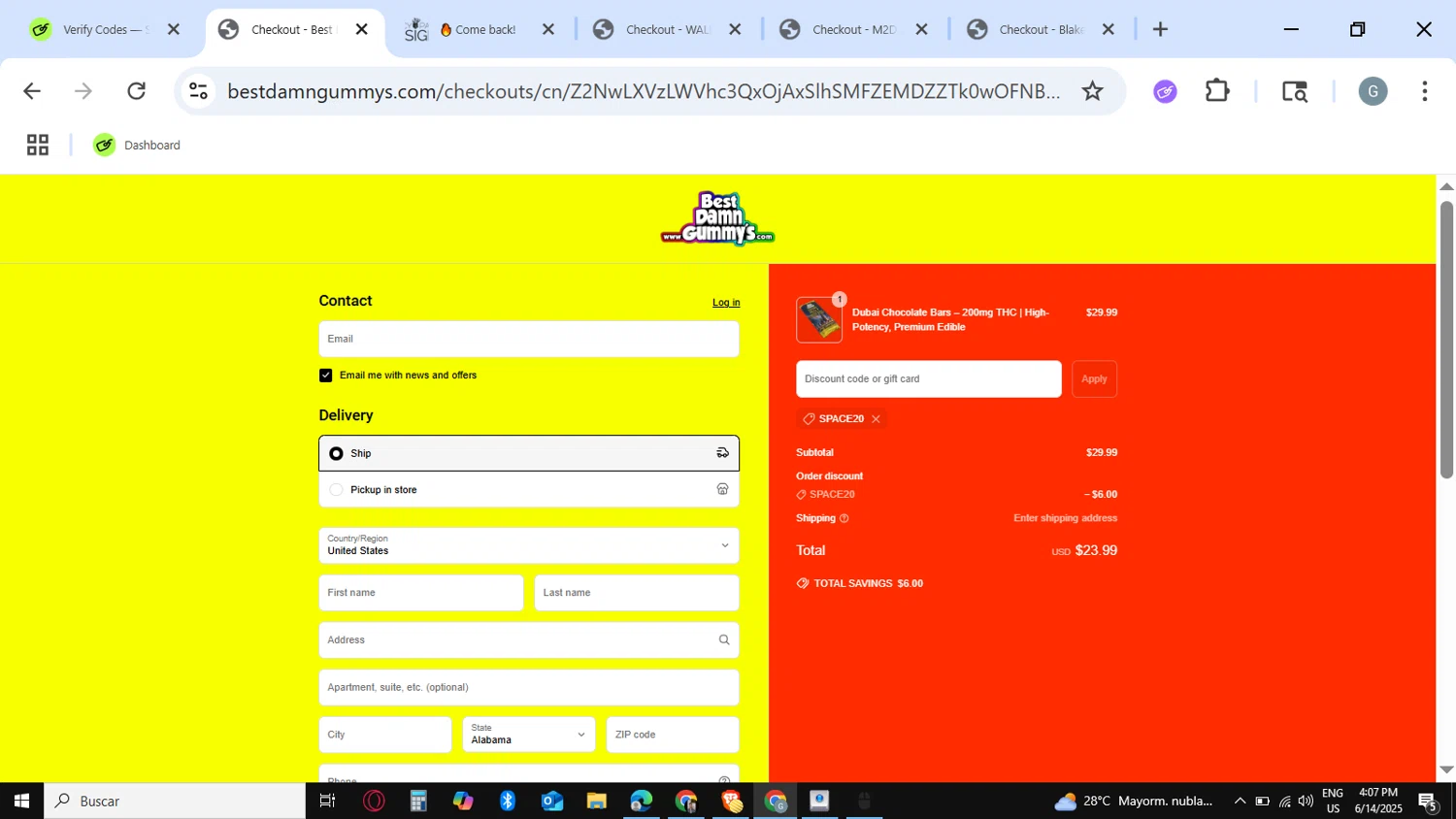Click the Buscar taskbar search box
1456x819 pixels.
coord(175,801)
